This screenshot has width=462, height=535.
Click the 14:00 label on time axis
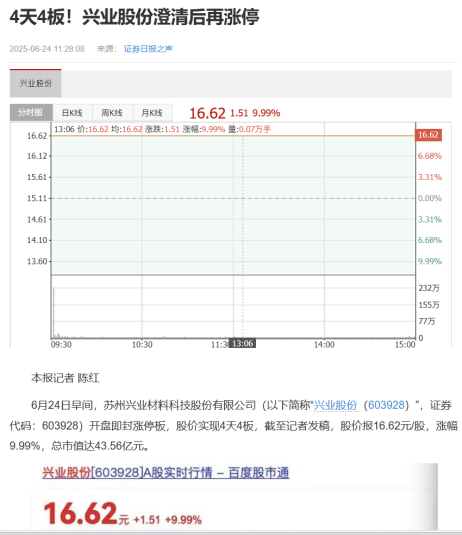point(324,345)
